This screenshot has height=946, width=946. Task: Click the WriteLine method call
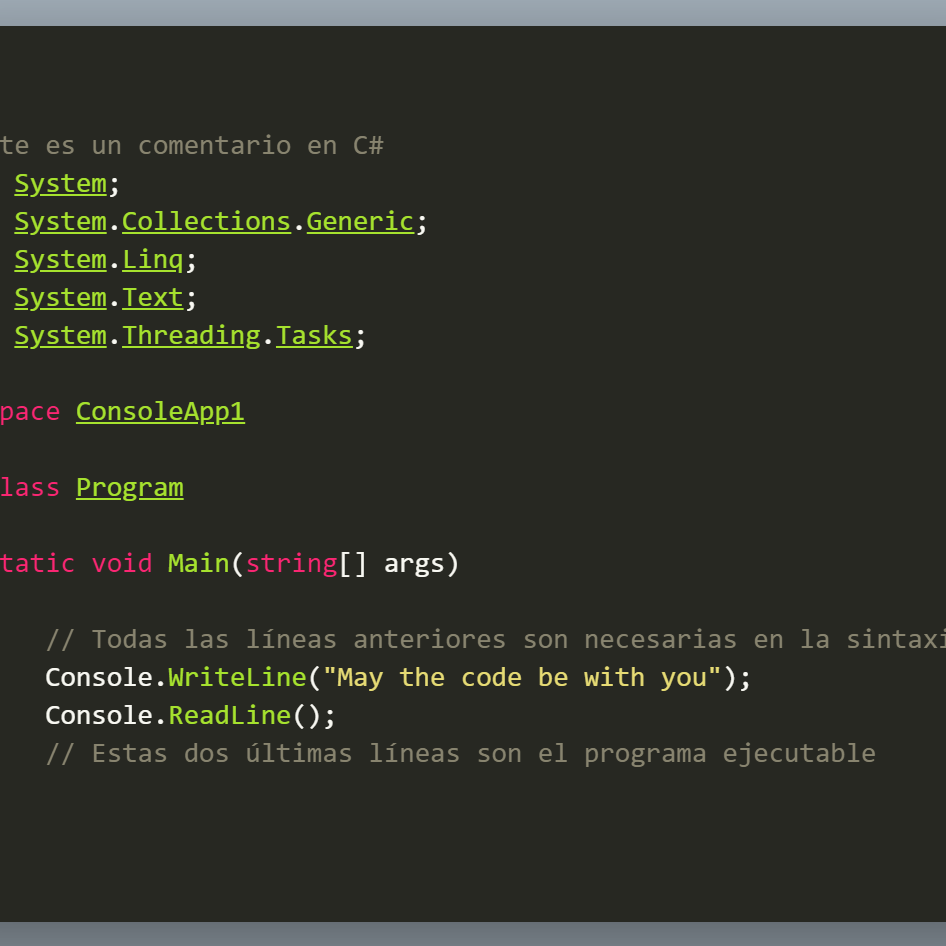pyautogui.click(x=237, y=678)
